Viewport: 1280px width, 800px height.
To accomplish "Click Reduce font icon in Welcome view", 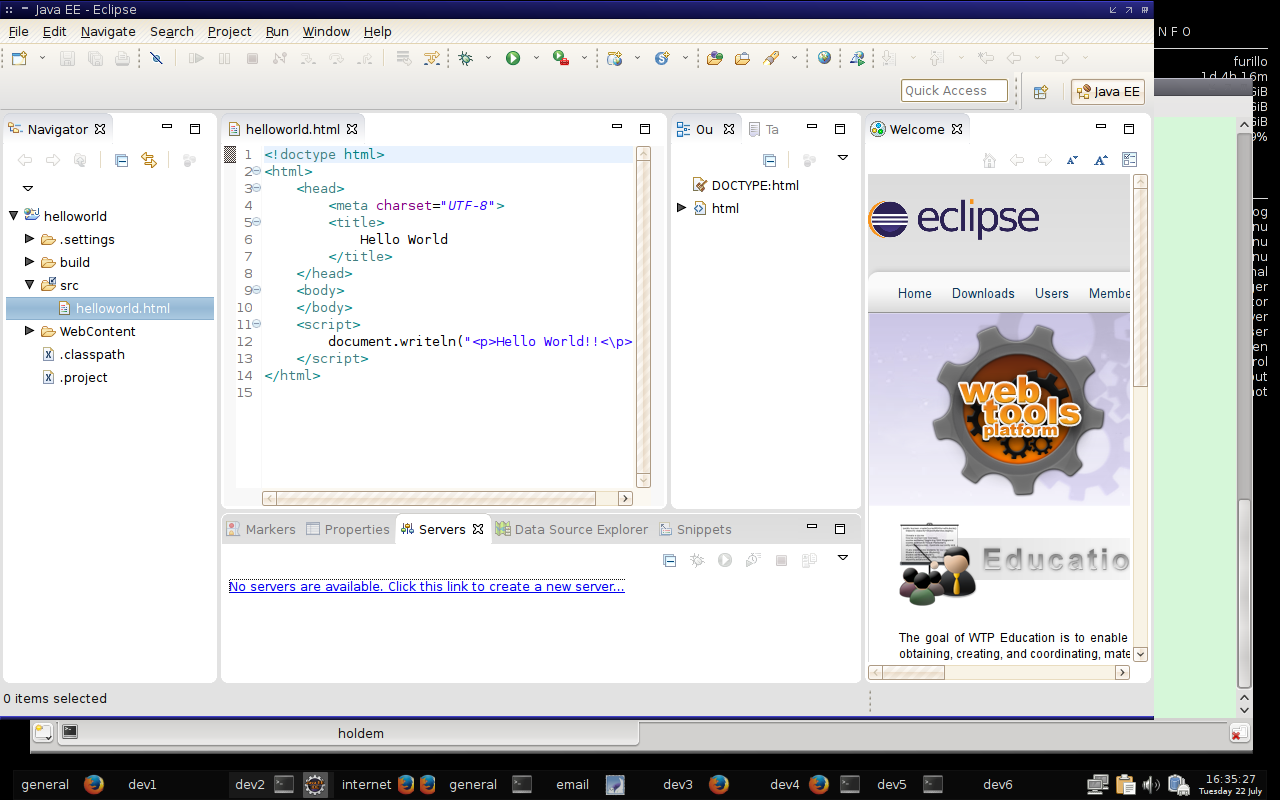I will tap(1073, 160).
